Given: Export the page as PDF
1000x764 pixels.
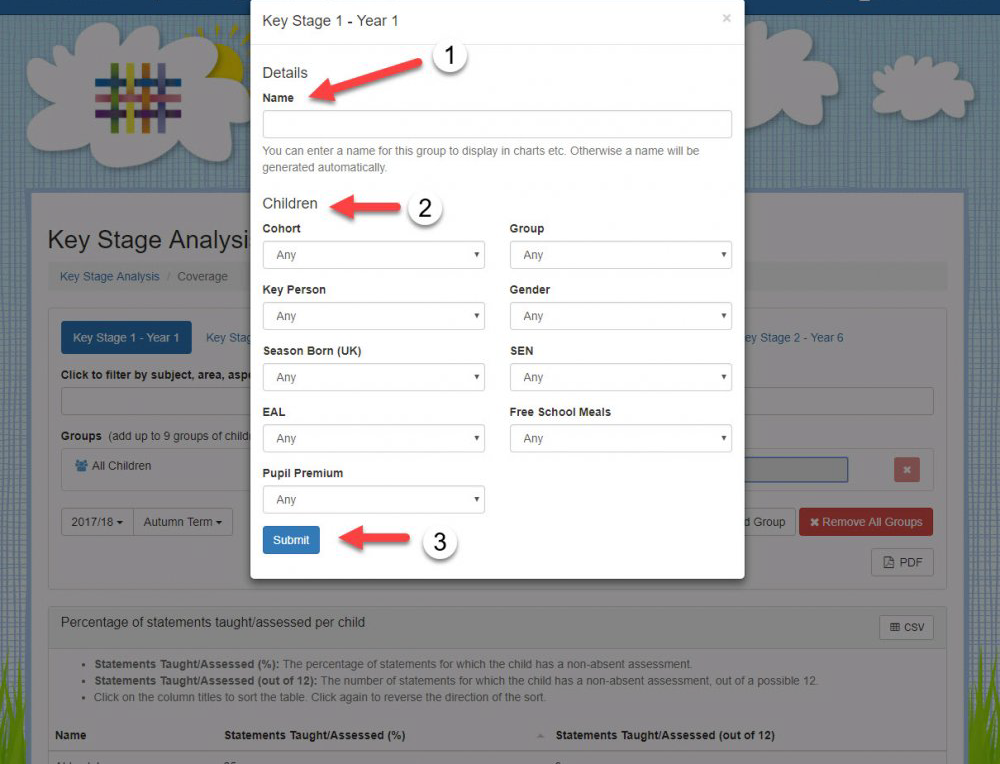Looking at the screenshot, I should pos(902,562).
